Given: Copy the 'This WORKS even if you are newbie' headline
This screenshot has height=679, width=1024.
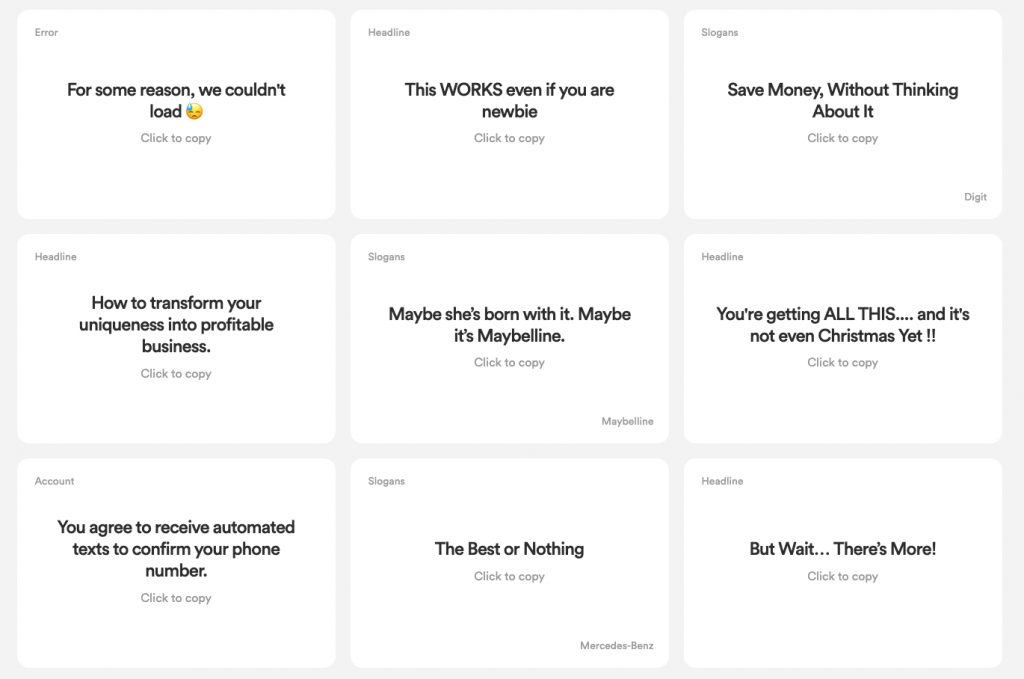Looking at the screenshot, I should click(x=509, y=100).
